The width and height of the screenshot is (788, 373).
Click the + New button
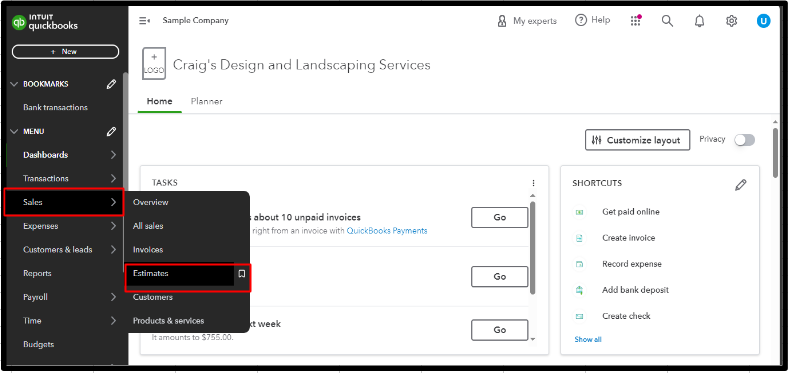(65, 51)
